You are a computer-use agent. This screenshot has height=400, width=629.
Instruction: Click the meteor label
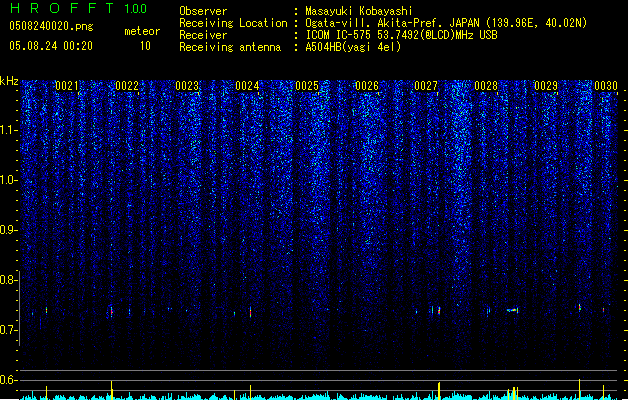click(142, 31)
